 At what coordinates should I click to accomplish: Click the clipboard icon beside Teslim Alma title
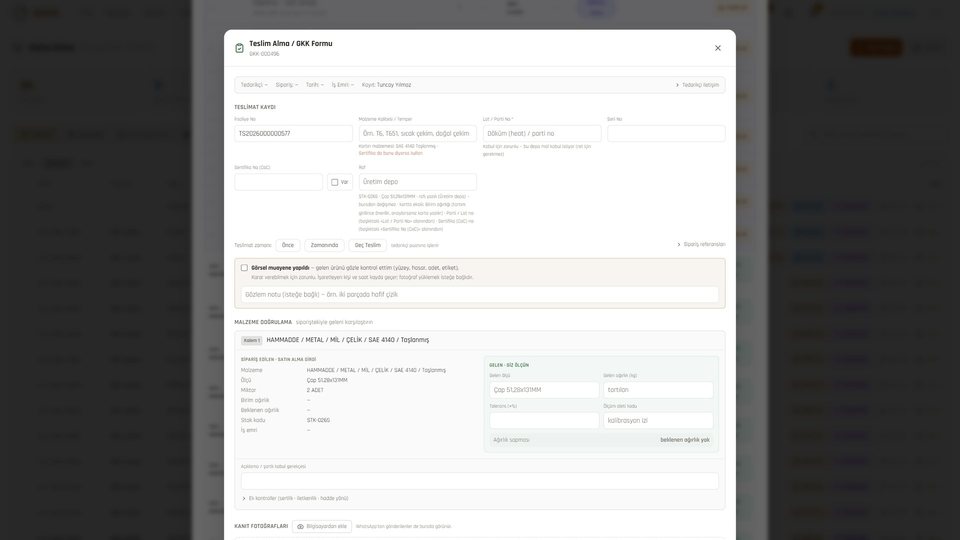coord(239,48)
